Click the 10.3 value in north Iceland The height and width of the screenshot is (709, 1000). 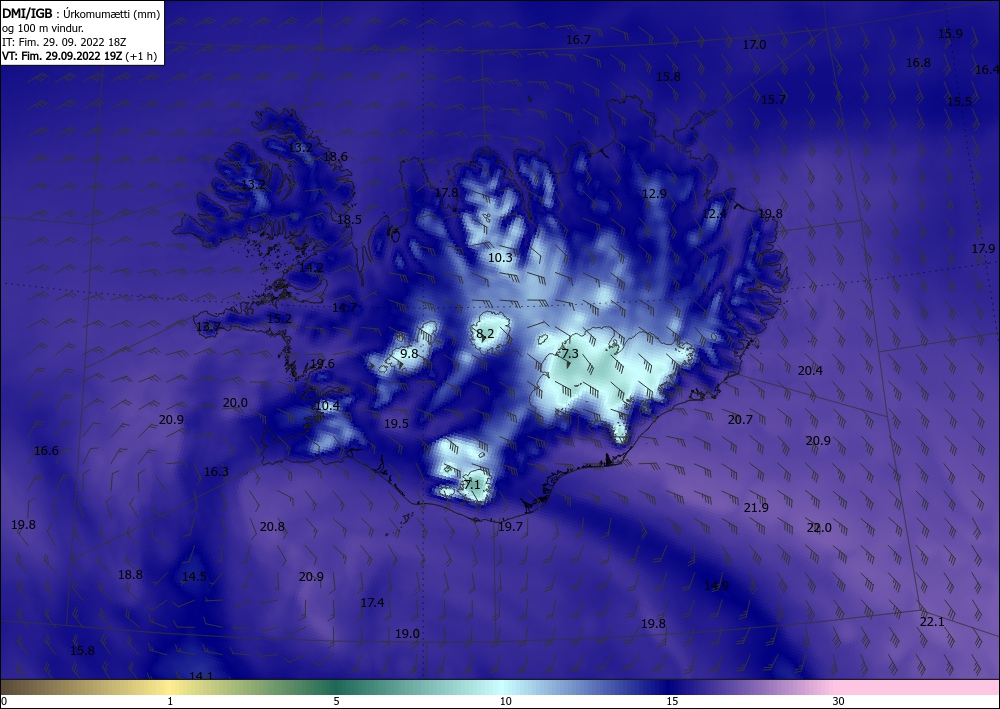(x=501, y=258)
